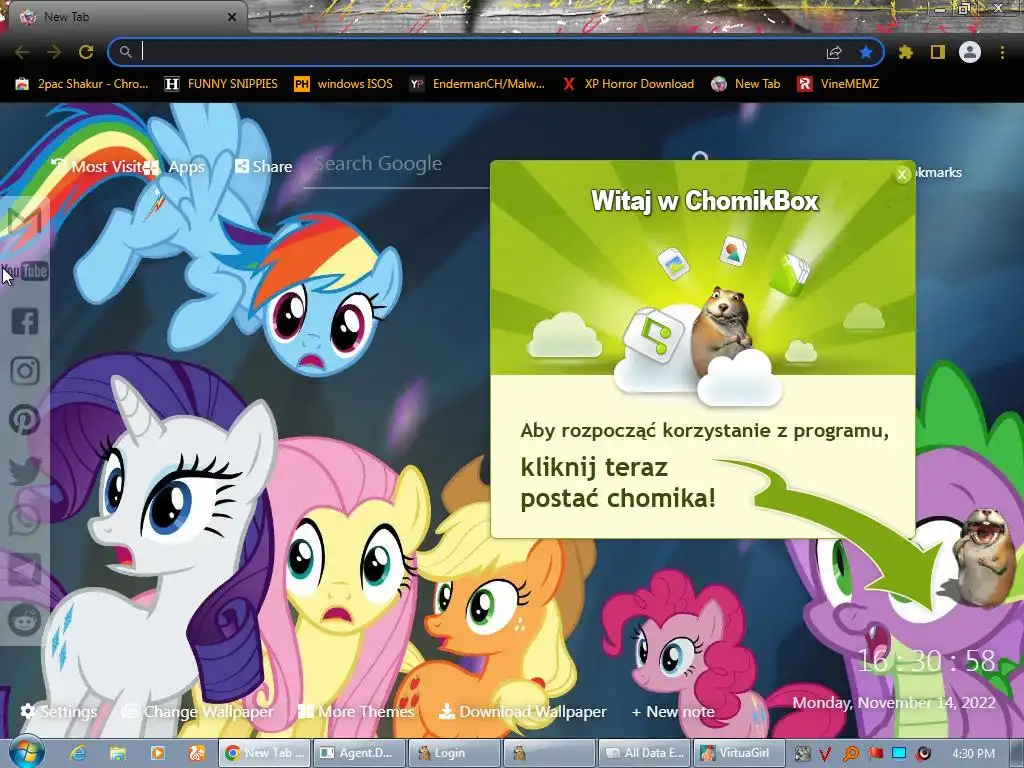
Task: Open the FUNNY SNIPPIES bookmark
Action: point(221,84)
